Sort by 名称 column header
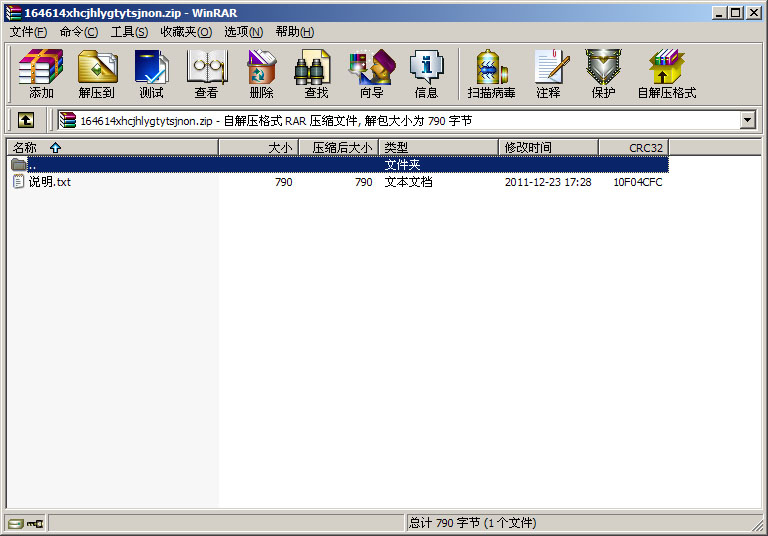Viewport: 768px width, 536px height. tap(113, 147)
